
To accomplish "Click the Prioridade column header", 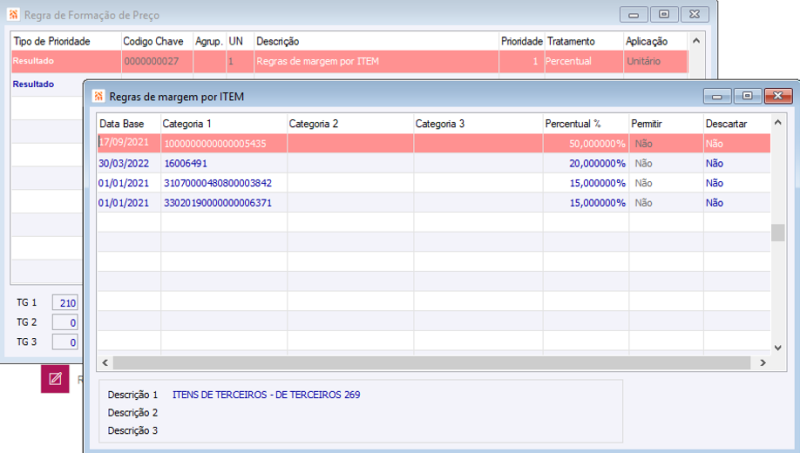I will point(521,41).
